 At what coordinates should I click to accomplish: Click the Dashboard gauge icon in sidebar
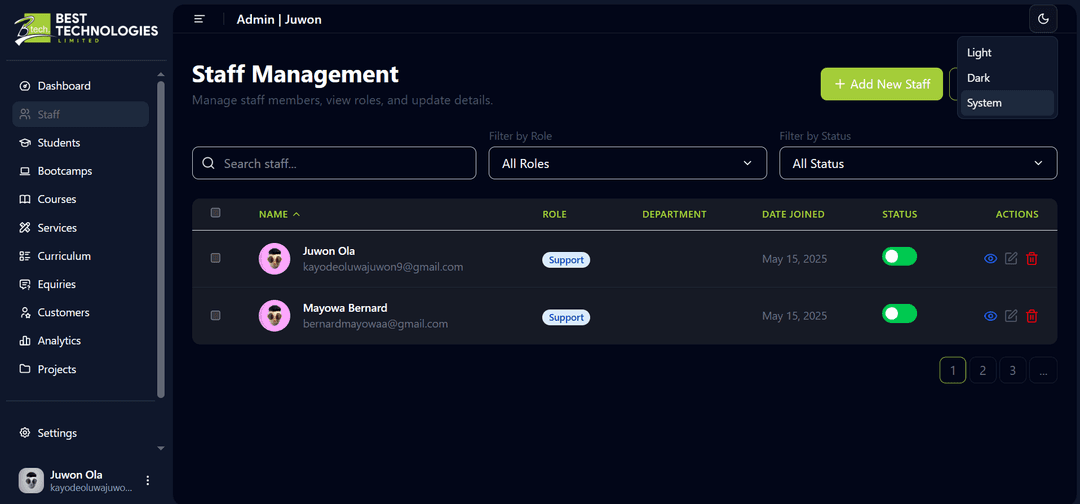point(25,86)
